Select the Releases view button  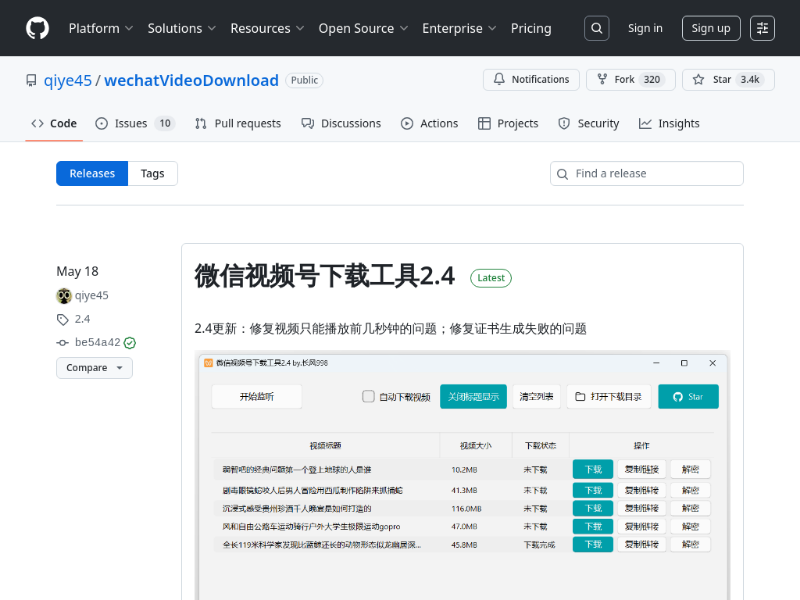(92, 174)
